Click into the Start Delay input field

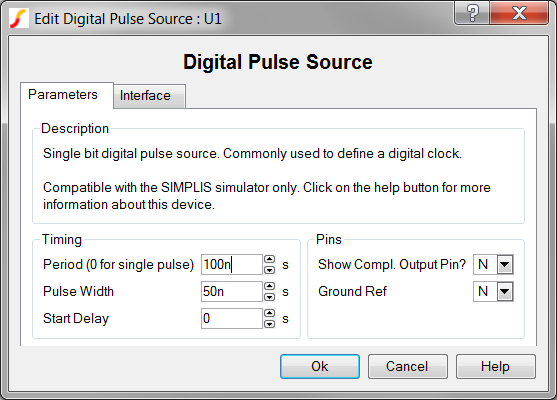coord(232,319)
